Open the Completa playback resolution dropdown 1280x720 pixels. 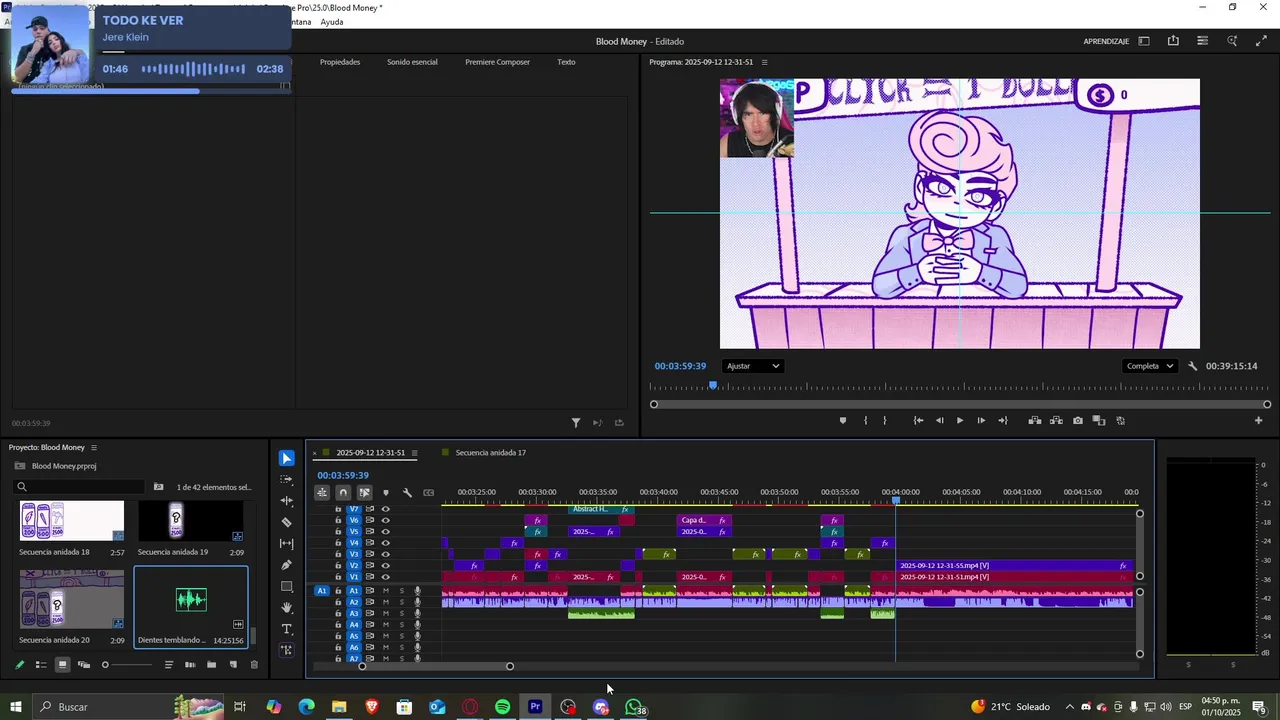pyautogui.click(x=1150, y=366)
